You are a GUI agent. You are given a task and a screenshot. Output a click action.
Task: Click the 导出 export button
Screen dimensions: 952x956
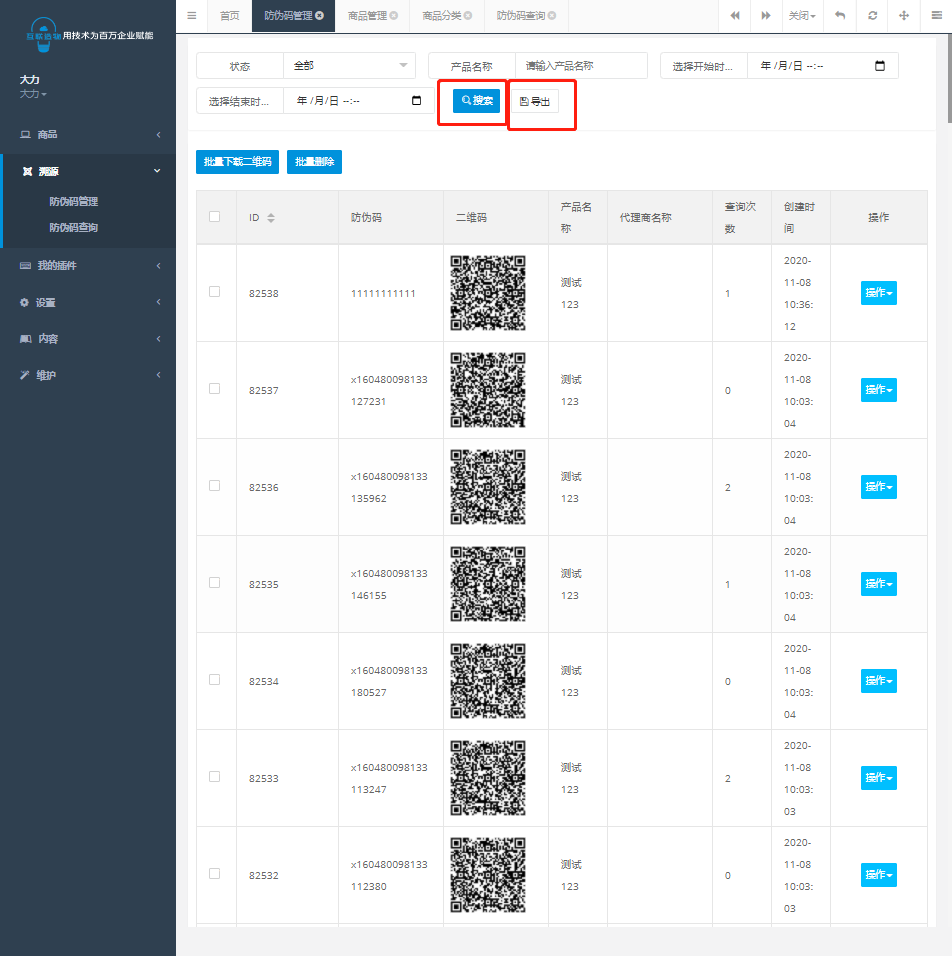tap(535, 101)
